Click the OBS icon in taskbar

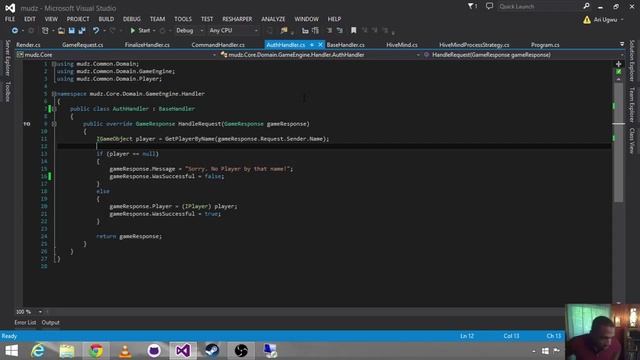pyautogui.click(x=241, y=351)
